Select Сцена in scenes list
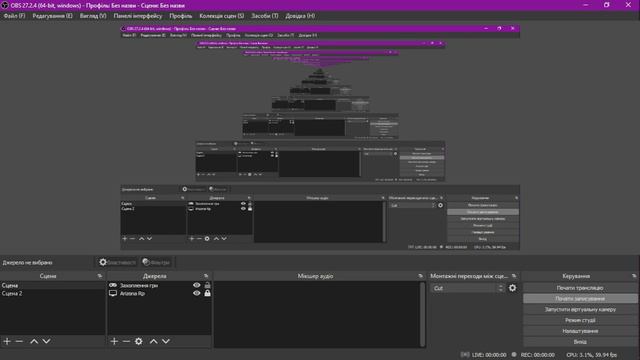Screen dimensions: 640x360 53,285
